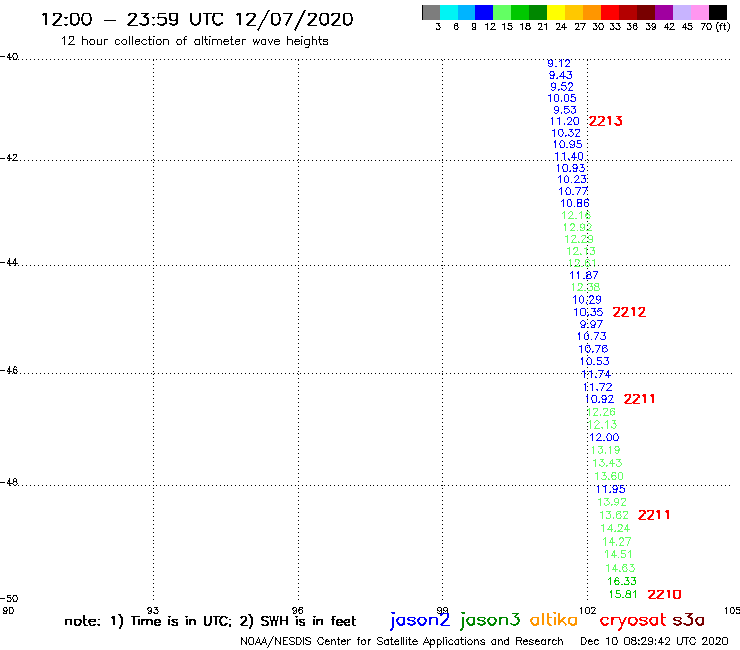Click the 10.76 wave height reading

(x=593, y=349)
